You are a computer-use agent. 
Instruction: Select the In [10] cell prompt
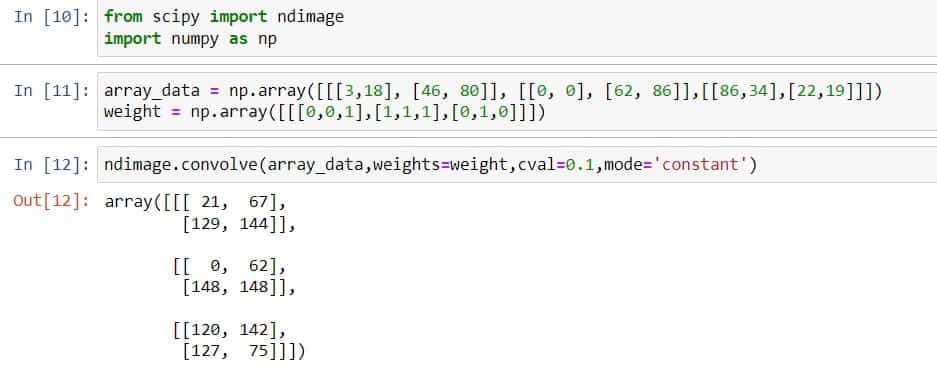51,17
